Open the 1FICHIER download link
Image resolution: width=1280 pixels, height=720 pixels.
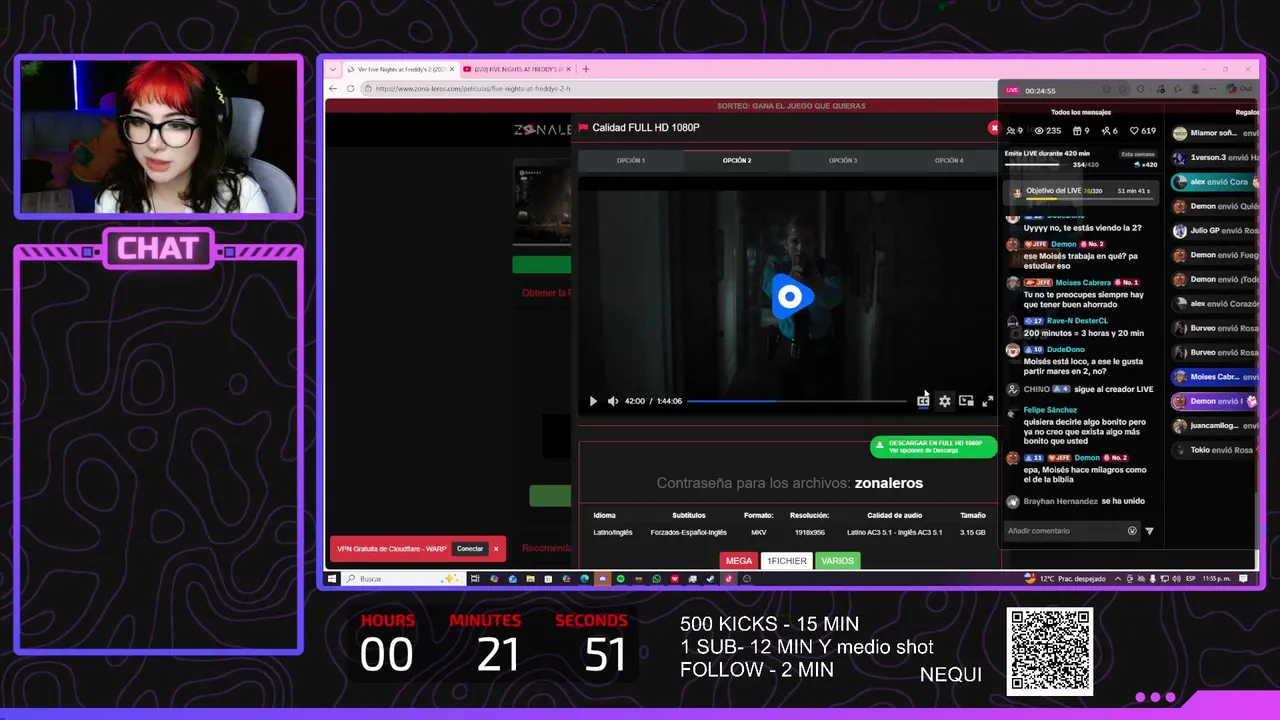point(787,561)
